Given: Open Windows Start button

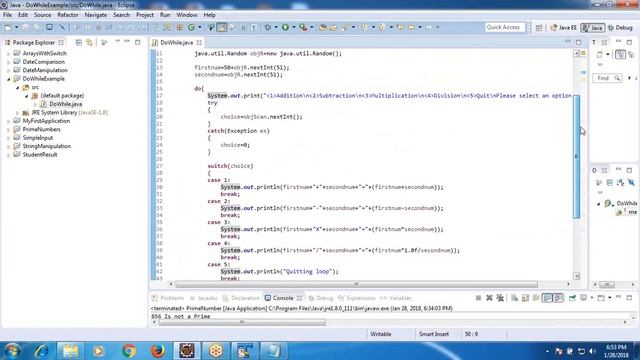Looking at the screenshot, I should click(x=12, y=351).
